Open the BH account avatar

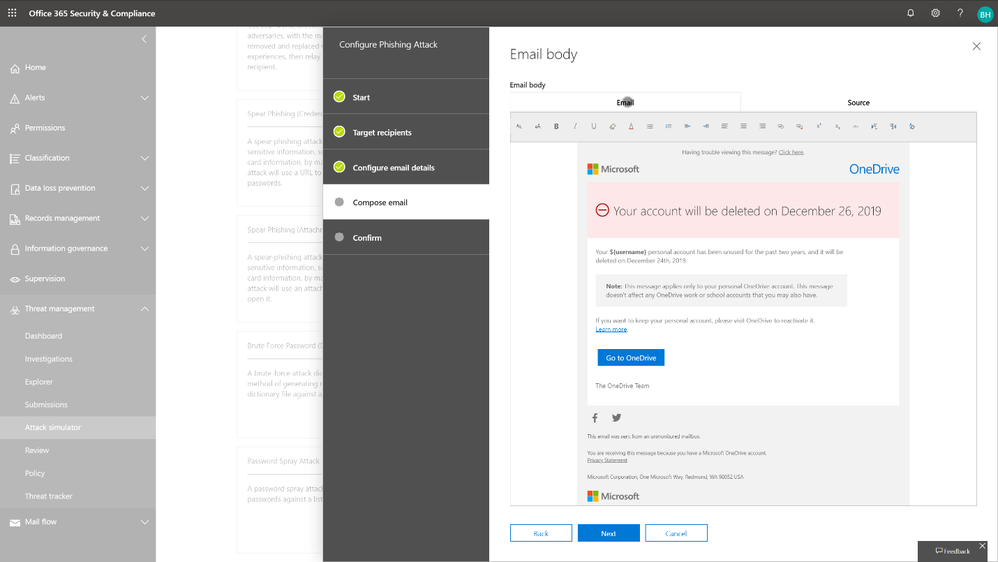point(985,14)
